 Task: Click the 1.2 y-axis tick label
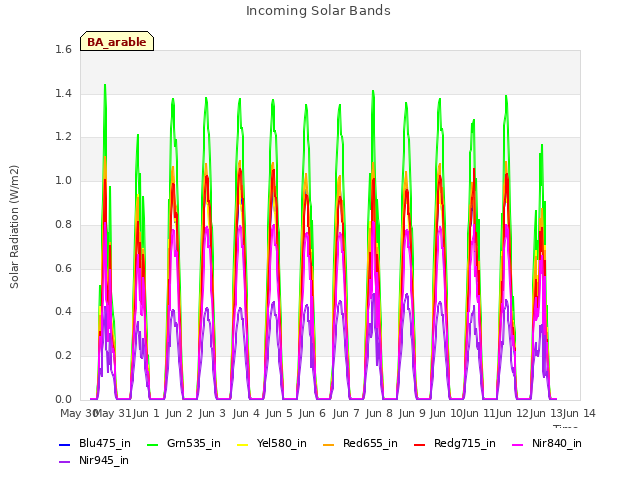[x=63, y=137]
